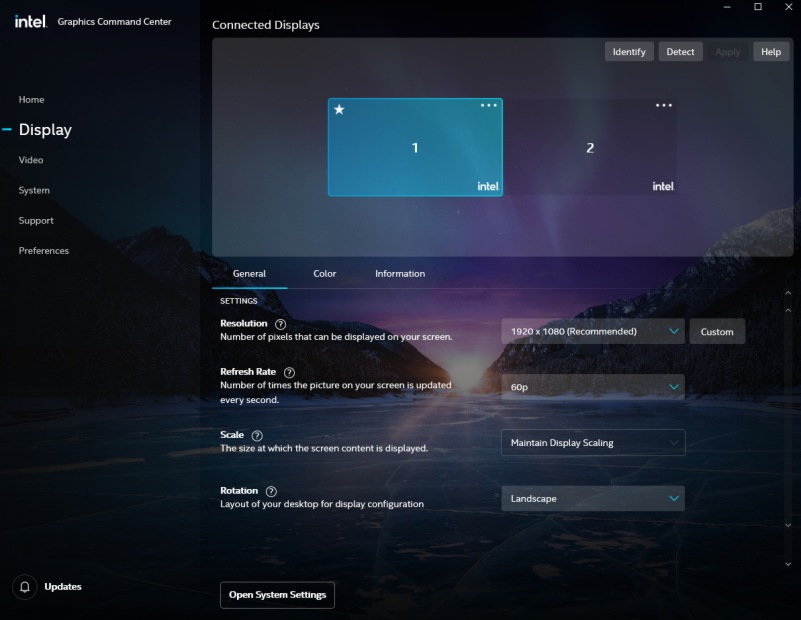
Task: Open the Video section in the sidebar
Action: tap(31, 160)
